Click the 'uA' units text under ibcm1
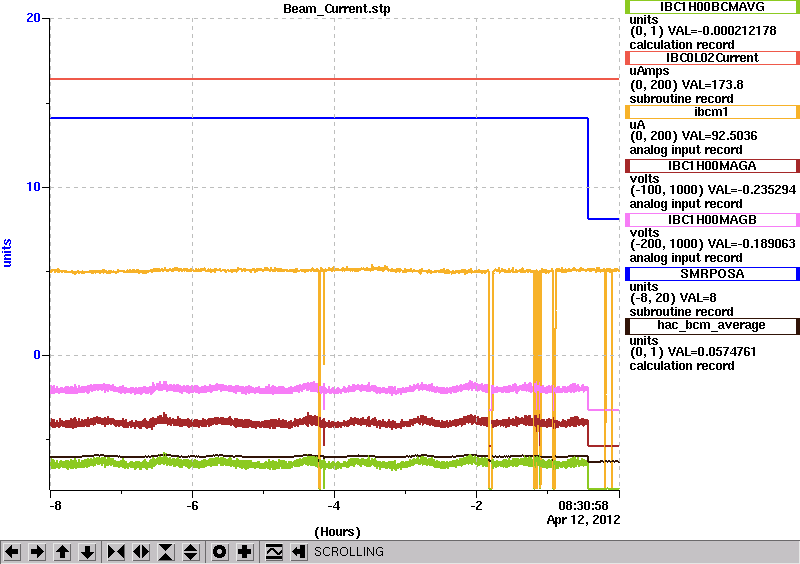The image size is (800, 564). coord(637,126)
